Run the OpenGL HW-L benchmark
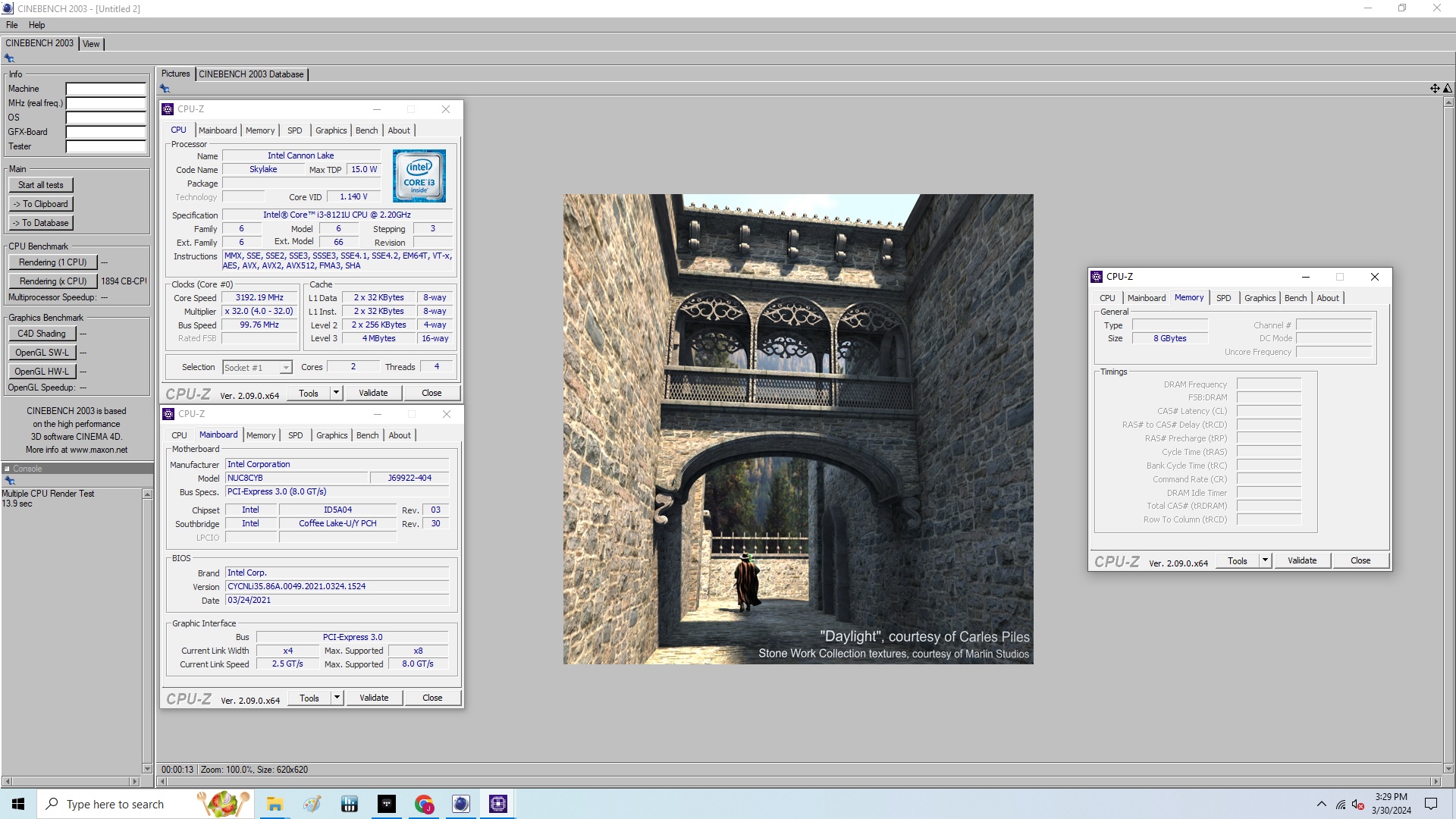 pos(42,372)
